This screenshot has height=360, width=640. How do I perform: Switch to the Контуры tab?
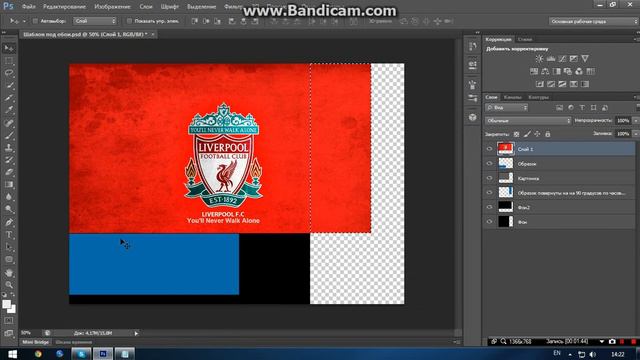pyautogui.click(x=538, y=97)
